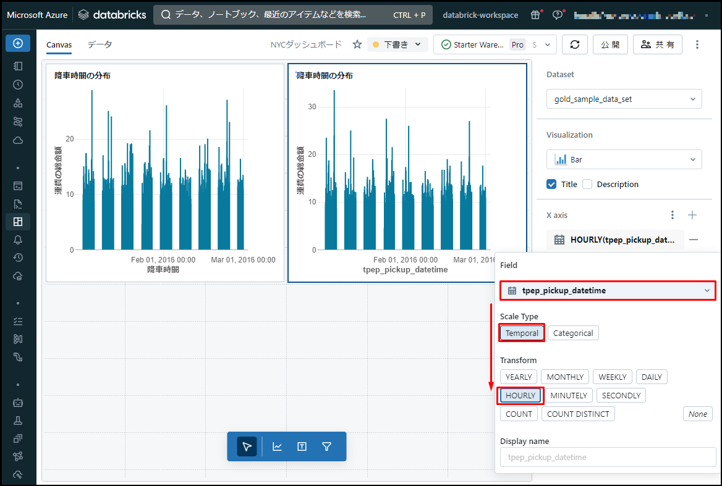The height and width of the screenshot is (486, 722).
Task: Select the pointer tool in canvas toolbar
Action: coord(247,447)
